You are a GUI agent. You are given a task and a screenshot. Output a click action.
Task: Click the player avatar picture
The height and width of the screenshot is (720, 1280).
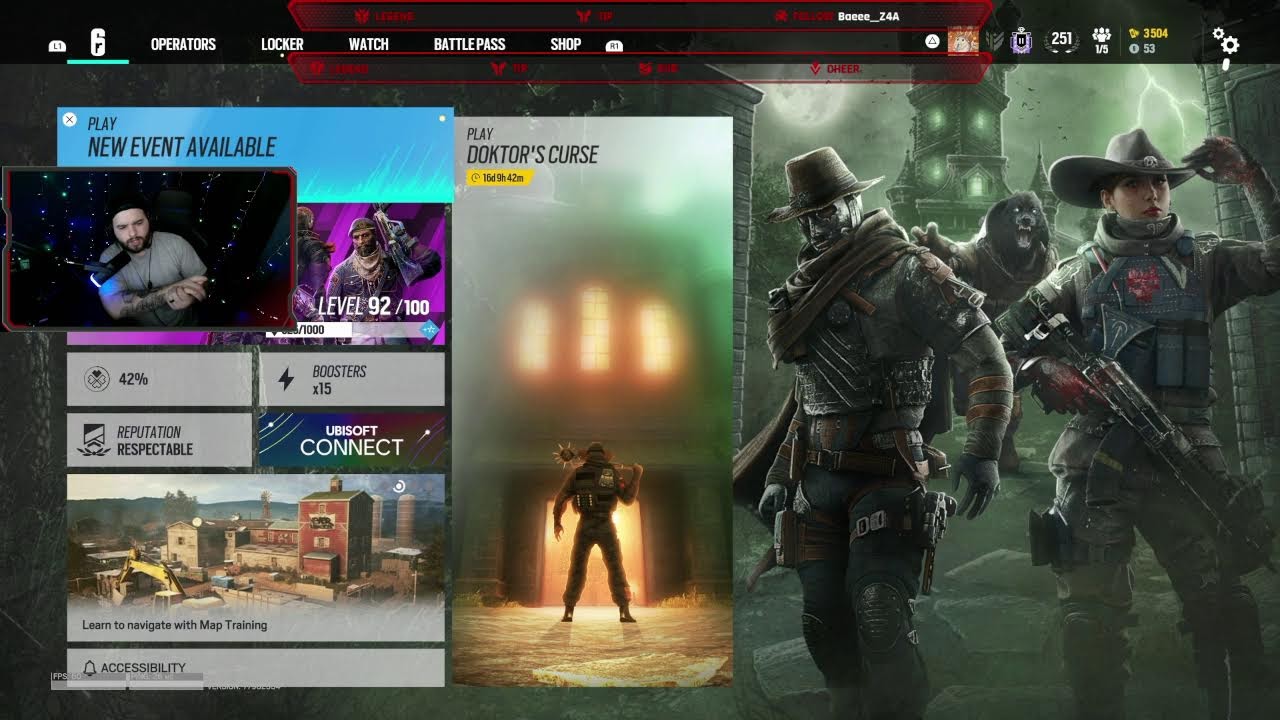[963, 40]
